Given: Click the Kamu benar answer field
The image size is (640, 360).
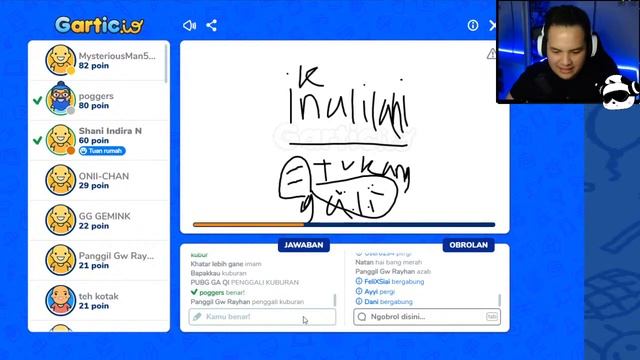Looking at the screenshot, I should [x=262, y=317].
